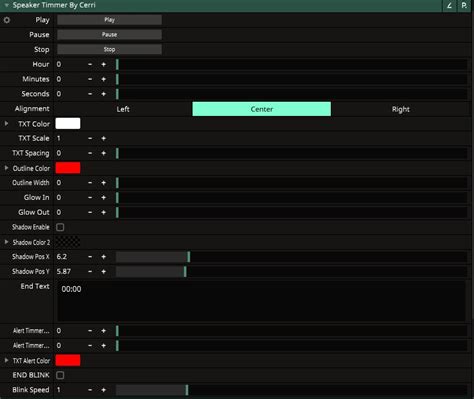474x399 pixels.
Task: Click the Minutes slider track
Action: pos(292,79)
